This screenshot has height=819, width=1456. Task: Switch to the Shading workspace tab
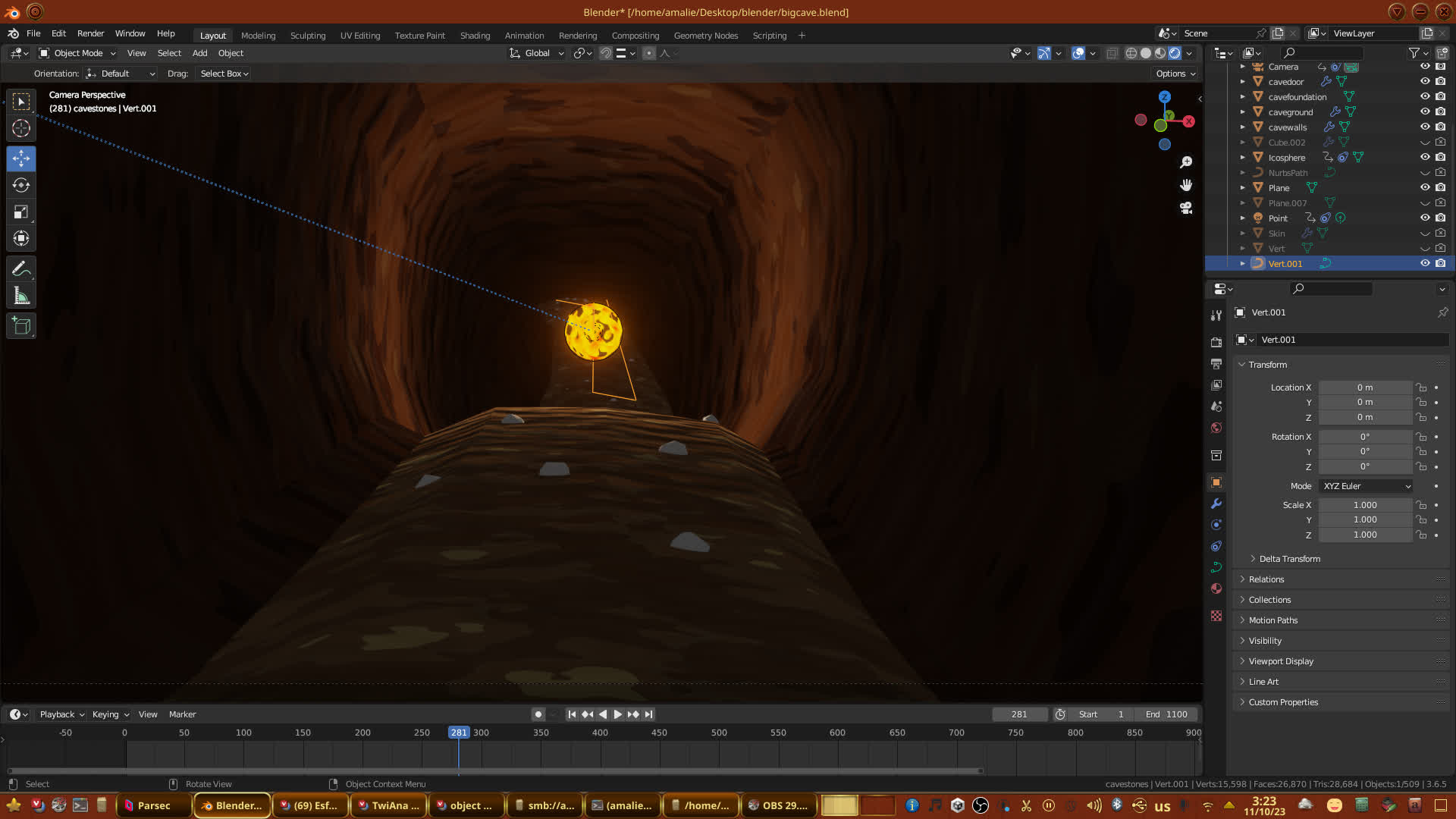point(475,36)
